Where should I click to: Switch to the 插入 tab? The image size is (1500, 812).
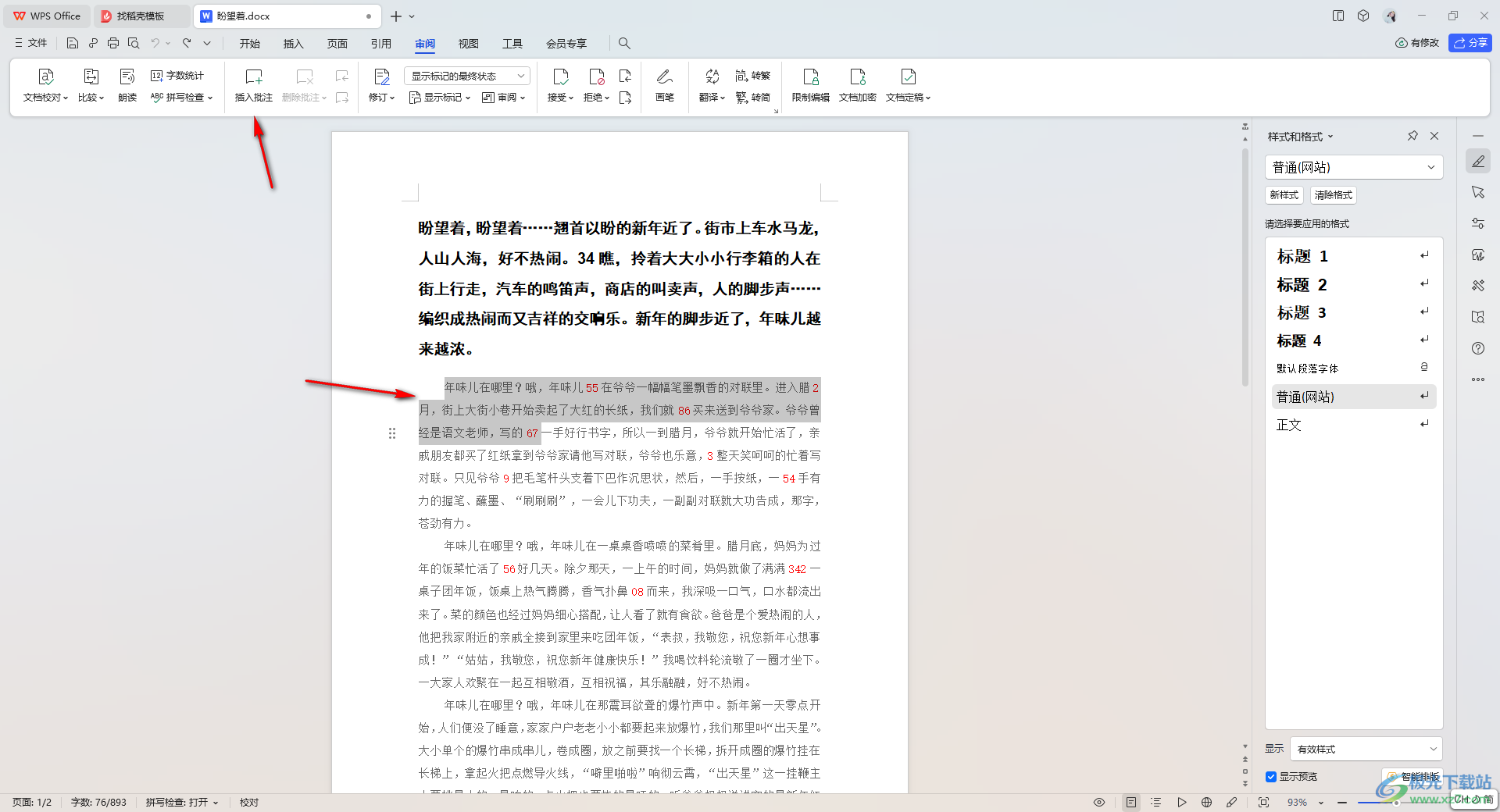click(294, 44)
